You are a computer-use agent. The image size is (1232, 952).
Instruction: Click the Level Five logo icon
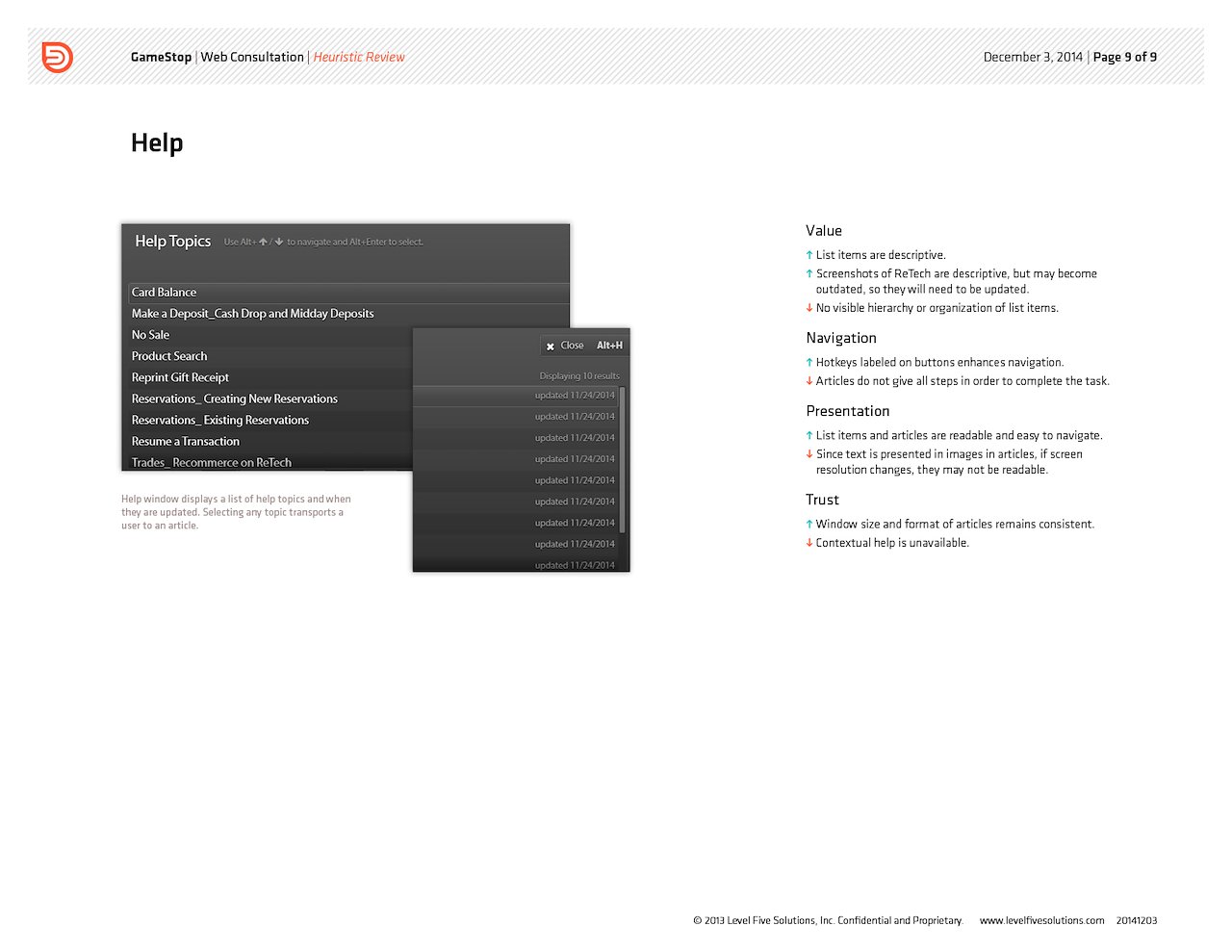click(x=57, y=57)
